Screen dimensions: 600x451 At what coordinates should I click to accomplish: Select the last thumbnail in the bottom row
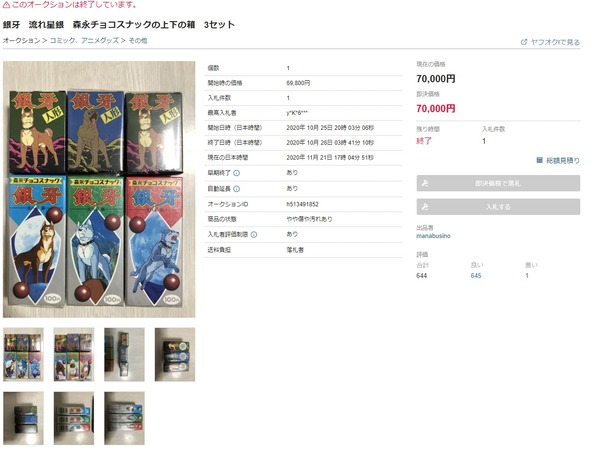pos(124,418)
